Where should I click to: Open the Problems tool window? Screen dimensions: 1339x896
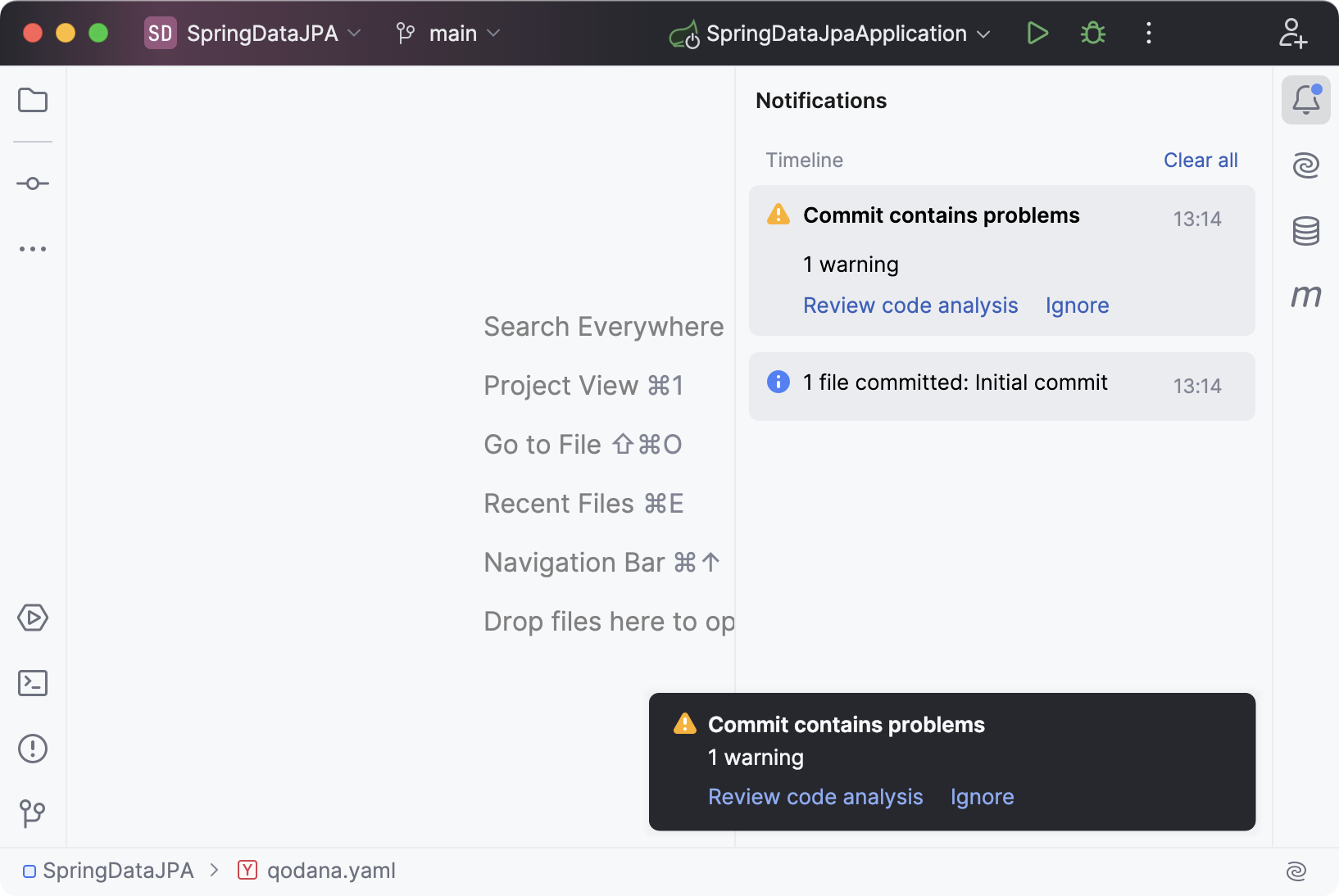tap(33, 748)
